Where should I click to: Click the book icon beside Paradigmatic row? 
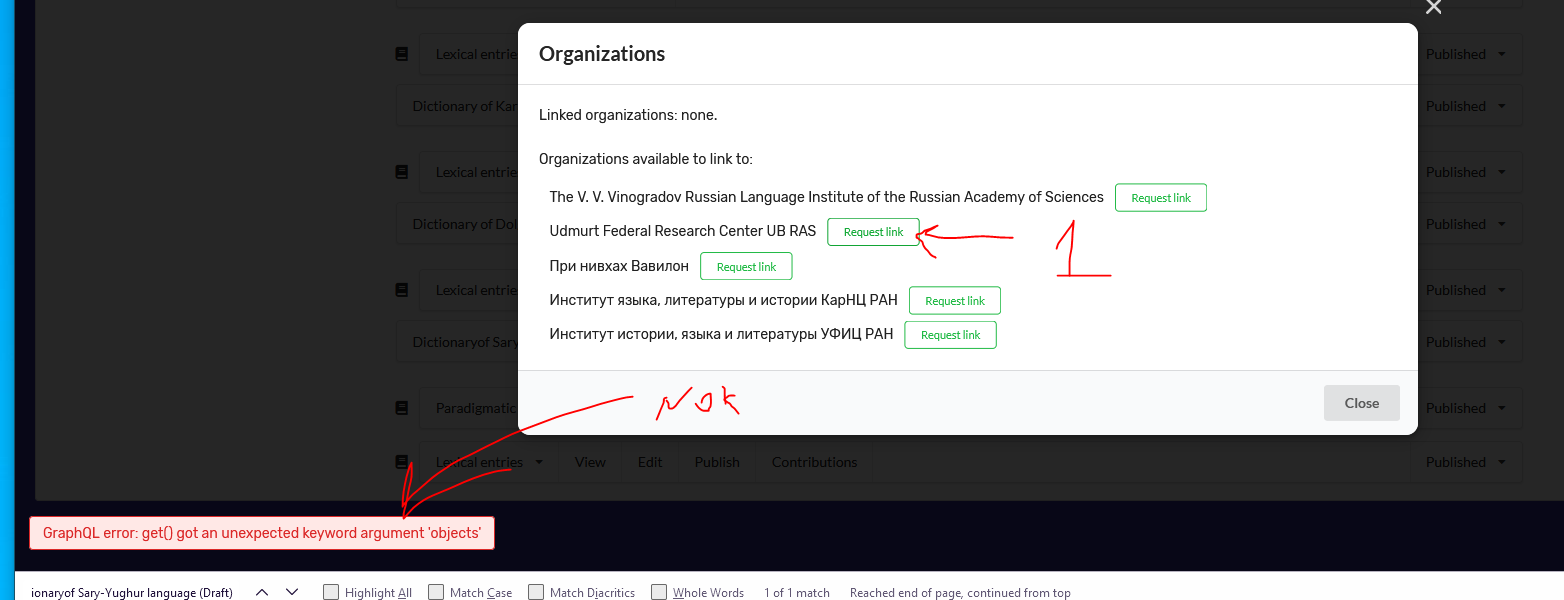click(401, 407)
